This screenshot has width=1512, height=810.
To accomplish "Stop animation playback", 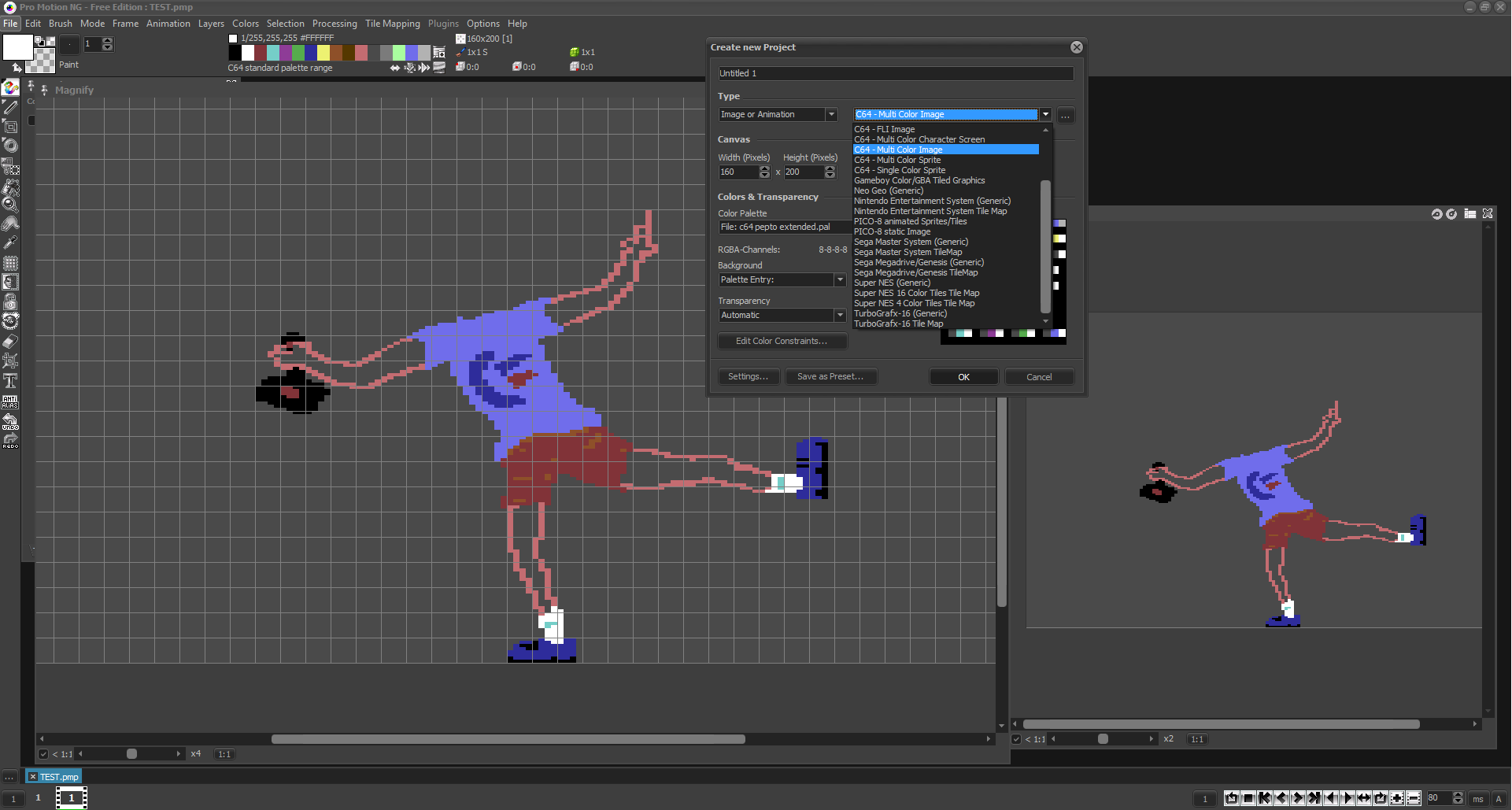I will pos(1248,798).
